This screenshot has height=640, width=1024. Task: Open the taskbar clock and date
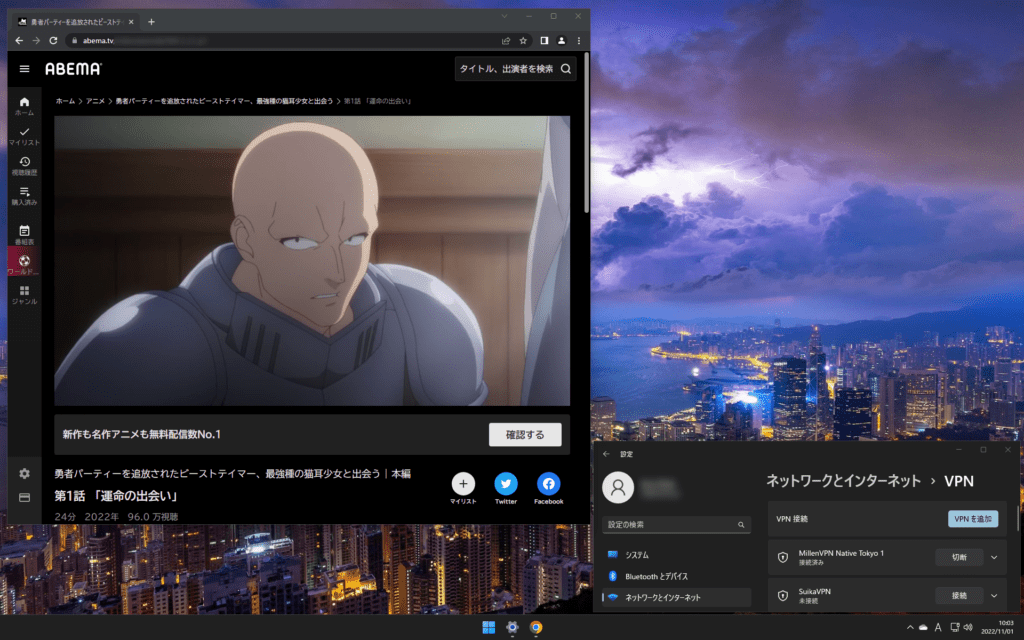click(997, 628)
